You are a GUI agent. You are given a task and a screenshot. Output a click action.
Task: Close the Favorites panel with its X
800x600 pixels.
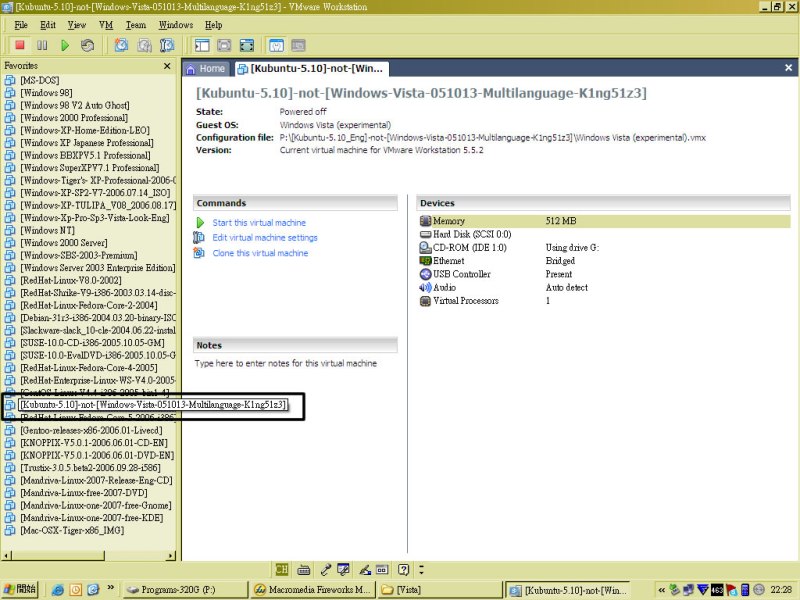(x=167, y=66)
